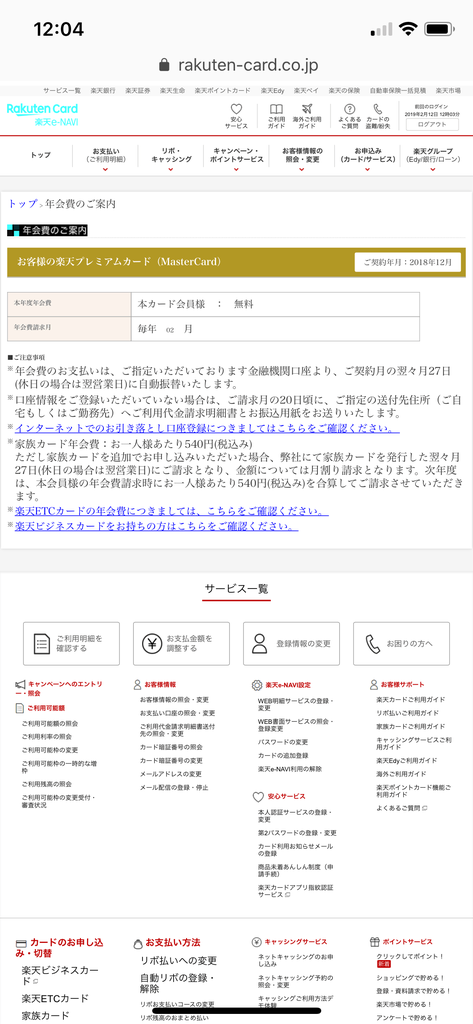The height and width of the screenshot is (1024, 473).
Task: Tap the battery icon in status bar
Action: click(x=440, y=29)
